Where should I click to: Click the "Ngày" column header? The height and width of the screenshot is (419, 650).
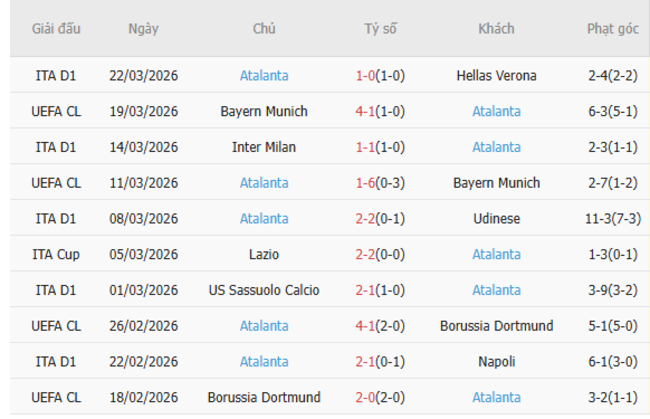click(x=143, y=28)
